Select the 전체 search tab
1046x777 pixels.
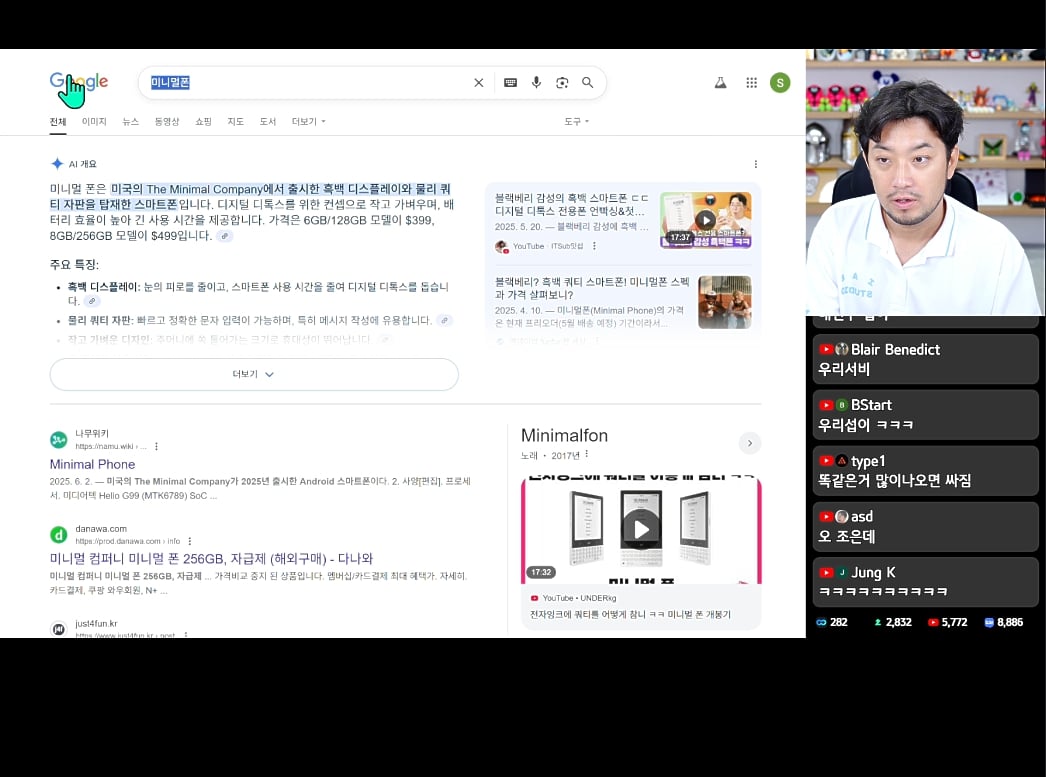pyautogui.click(x=58, y=121)
